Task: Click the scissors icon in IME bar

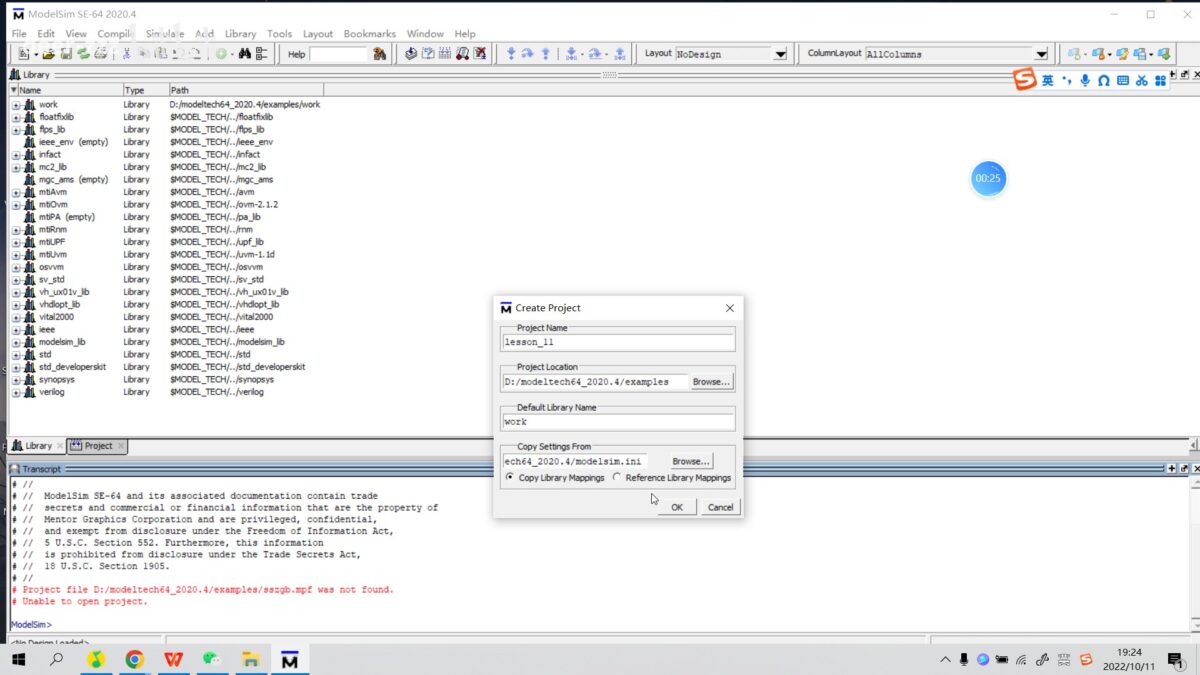Action: tap(1141, 80)
